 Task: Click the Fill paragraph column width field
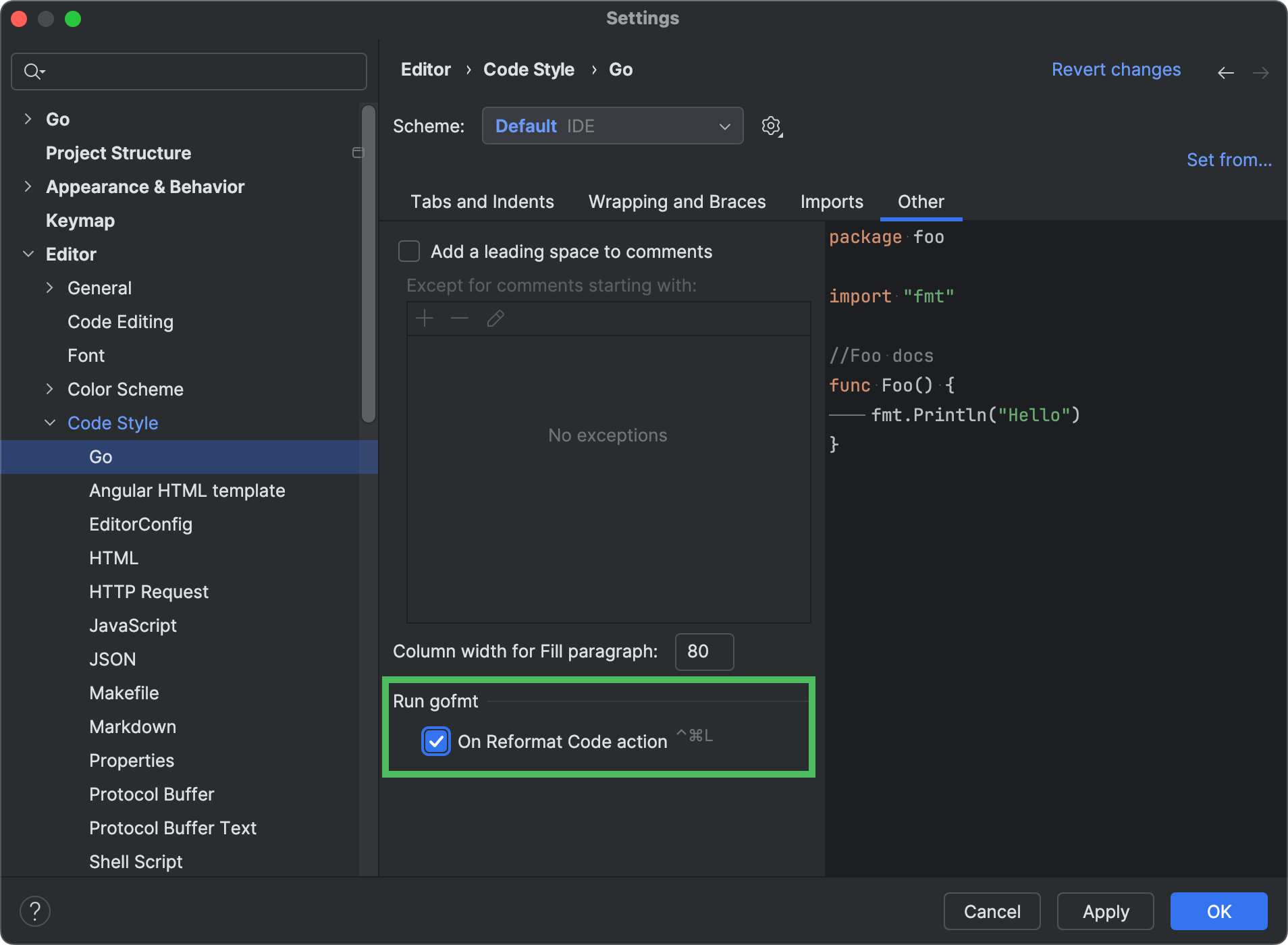click(704, 651)
